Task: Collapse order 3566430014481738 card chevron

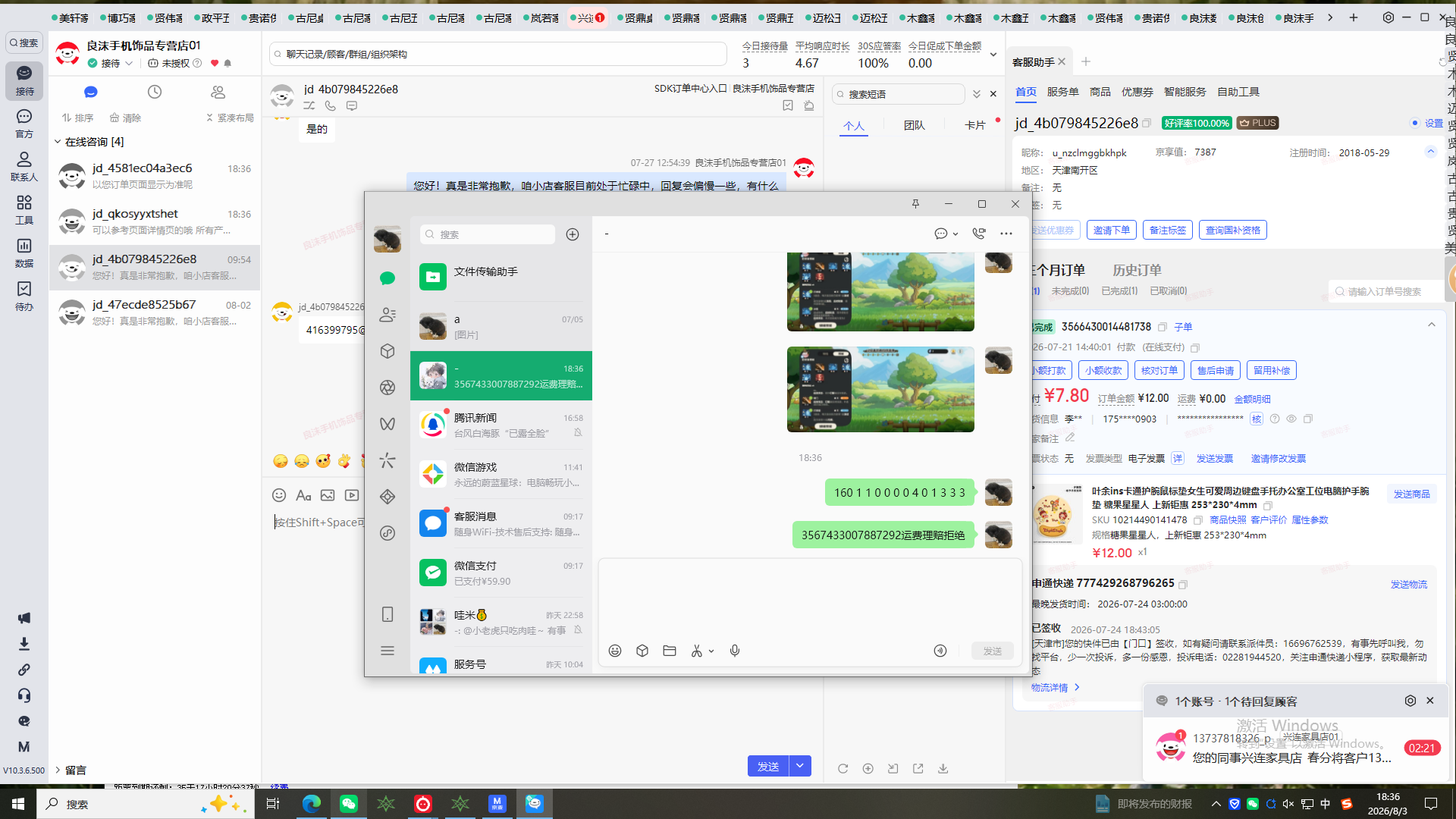Action: point(1432,325)
